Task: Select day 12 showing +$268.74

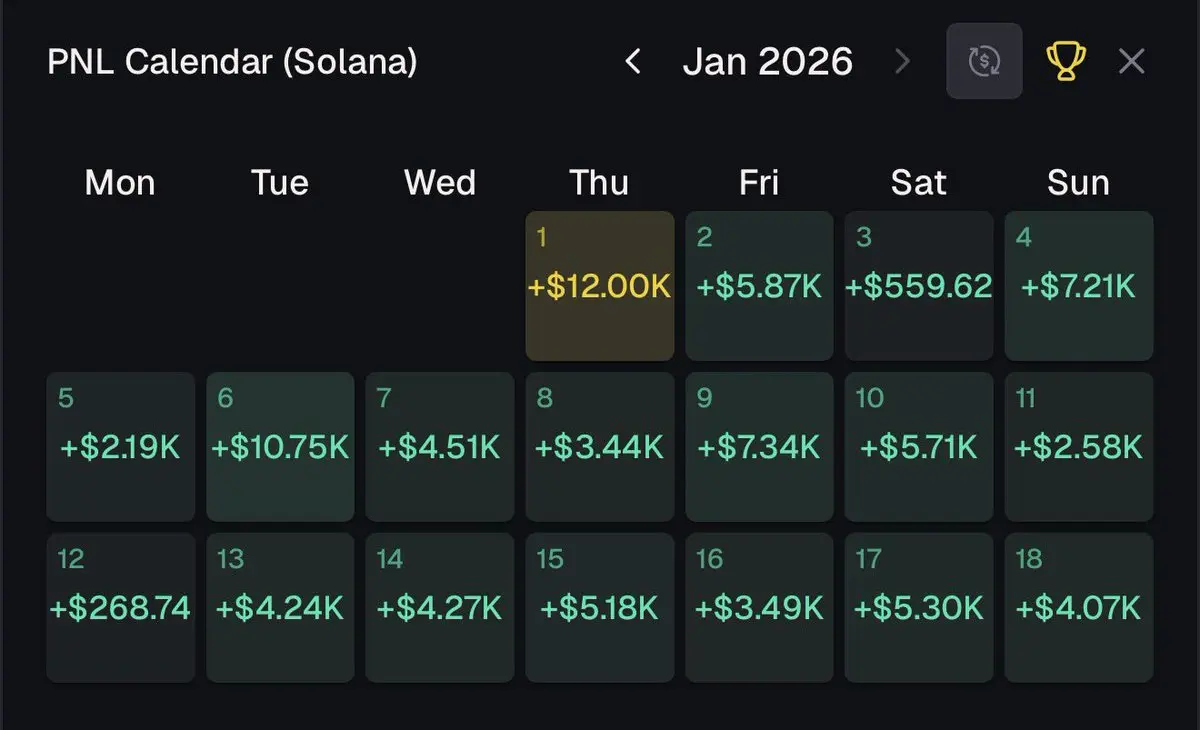Action: [121, 607]
